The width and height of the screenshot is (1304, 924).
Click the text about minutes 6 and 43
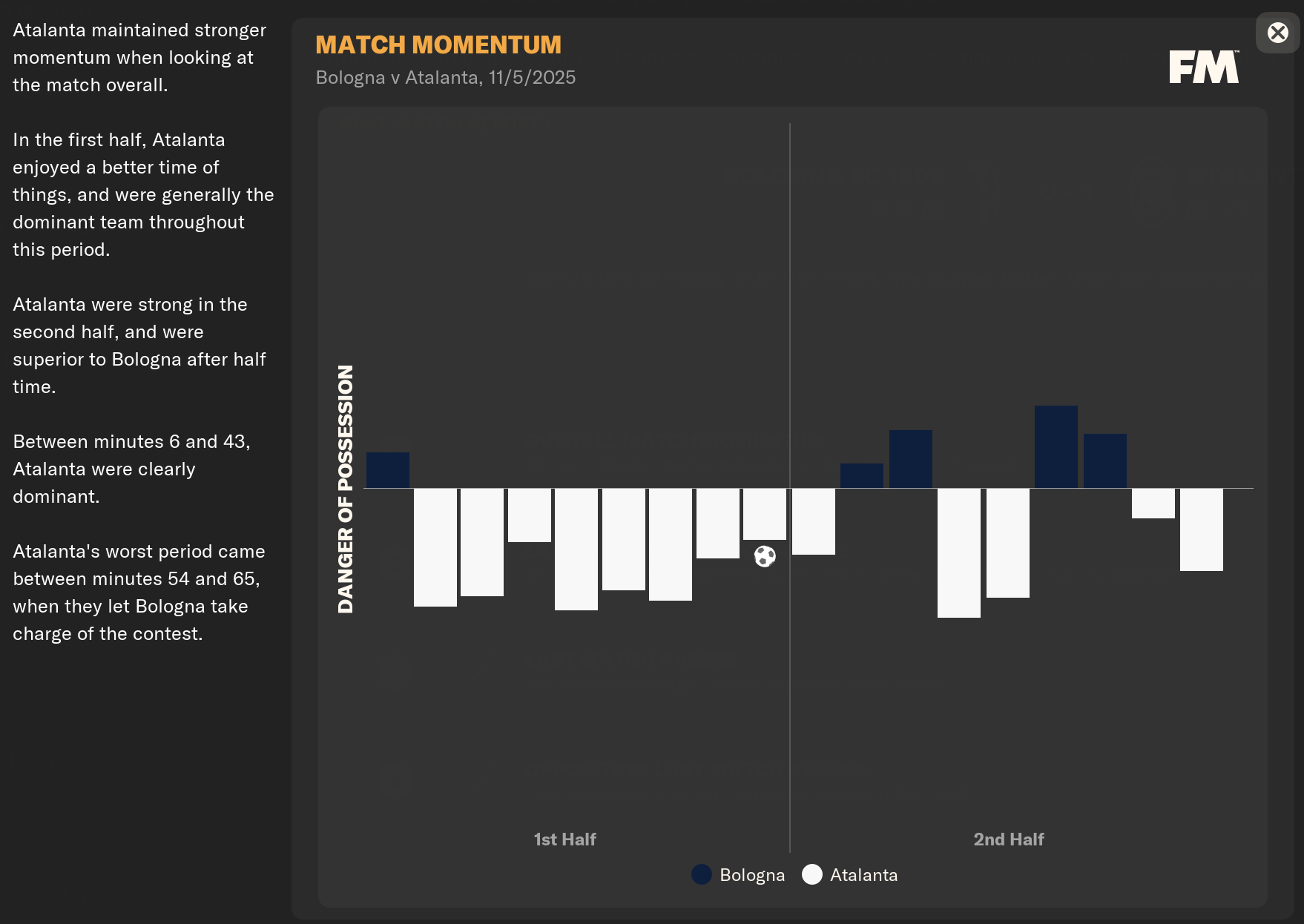coord(131,469)
